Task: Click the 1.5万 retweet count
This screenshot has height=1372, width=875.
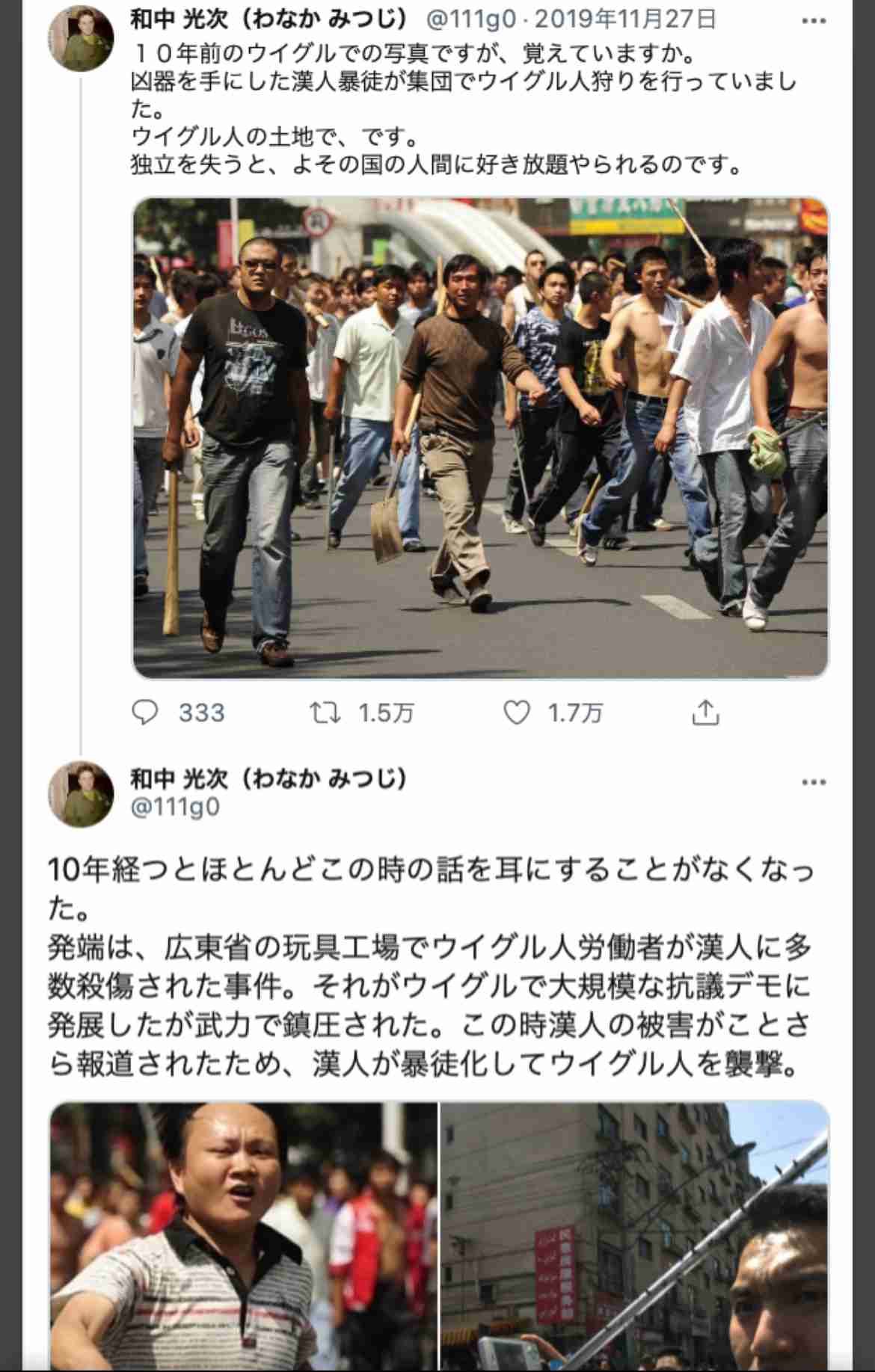Action: [386, 713]
